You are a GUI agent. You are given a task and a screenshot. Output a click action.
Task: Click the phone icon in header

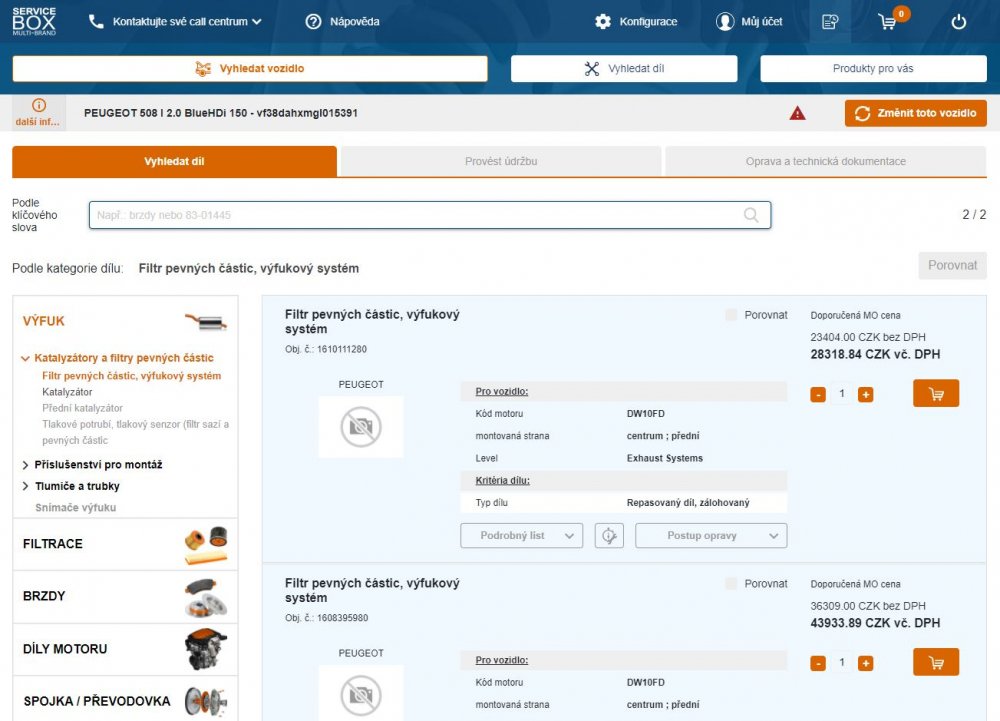point(96,22)
